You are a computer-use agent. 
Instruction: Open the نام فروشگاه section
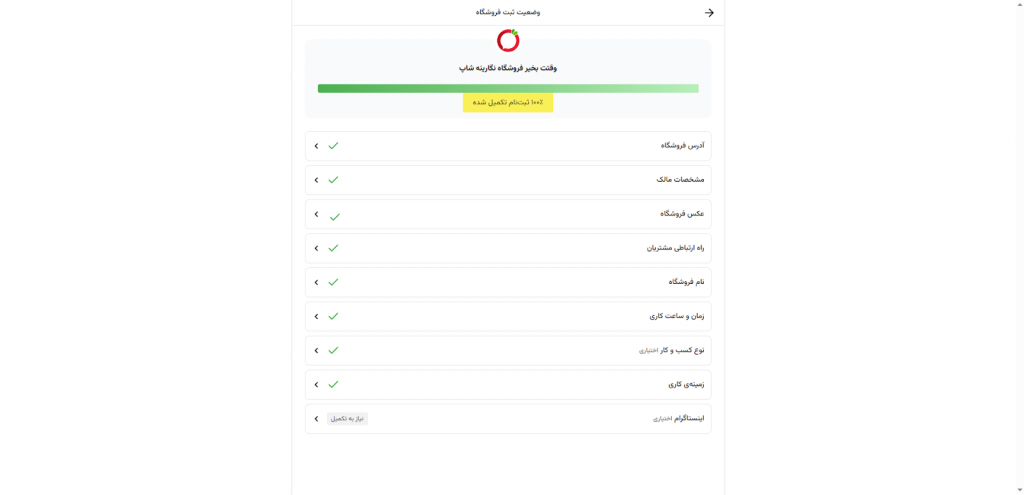coord(686,282)
